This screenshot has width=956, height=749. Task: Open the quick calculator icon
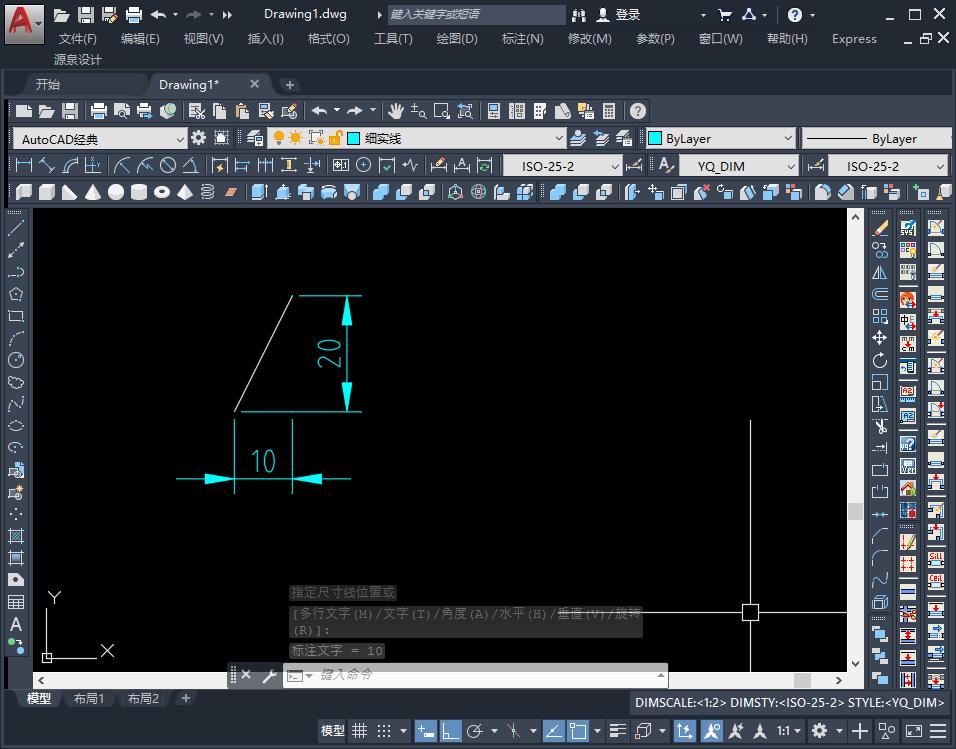[608, 111]
